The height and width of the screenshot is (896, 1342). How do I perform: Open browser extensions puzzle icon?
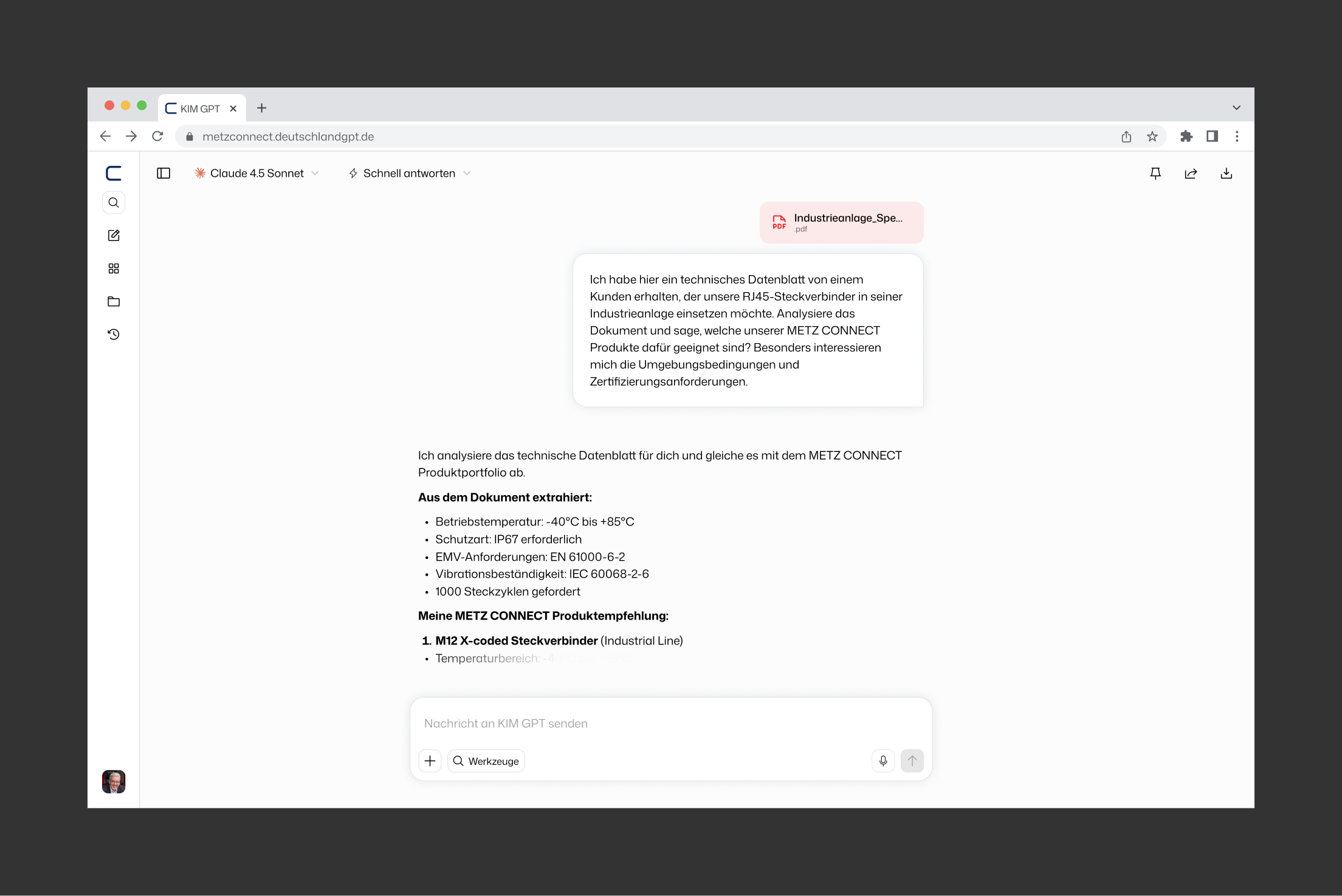[x=1186, y=137]
